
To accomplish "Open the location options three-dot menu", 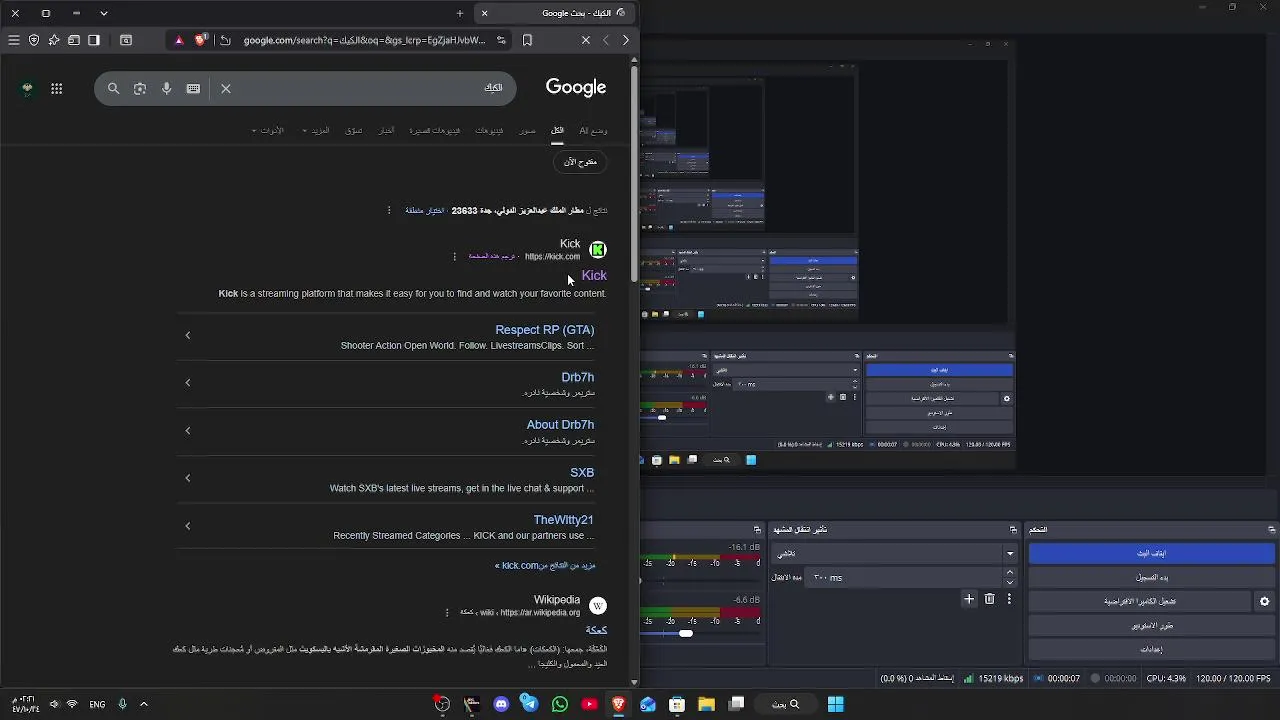I will point(389,210).
